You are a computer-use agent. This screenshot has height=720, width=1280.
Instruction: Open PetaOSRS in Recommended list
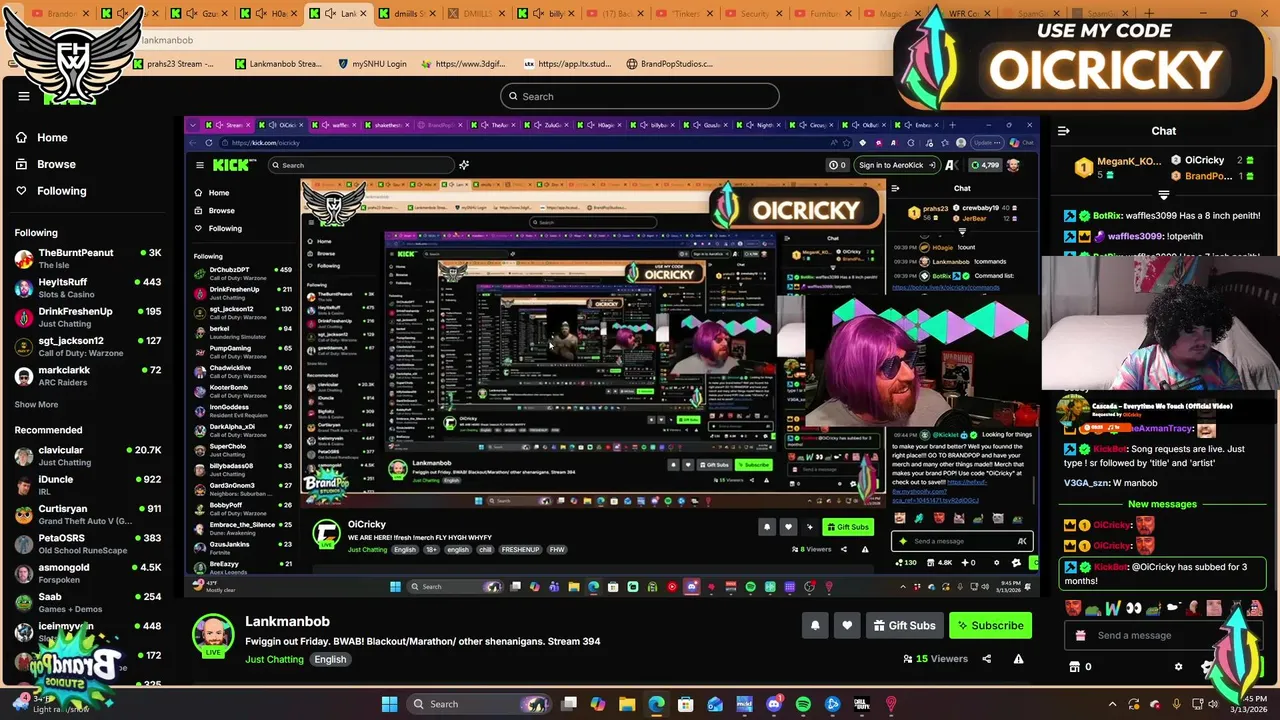(x=88, y=543)
